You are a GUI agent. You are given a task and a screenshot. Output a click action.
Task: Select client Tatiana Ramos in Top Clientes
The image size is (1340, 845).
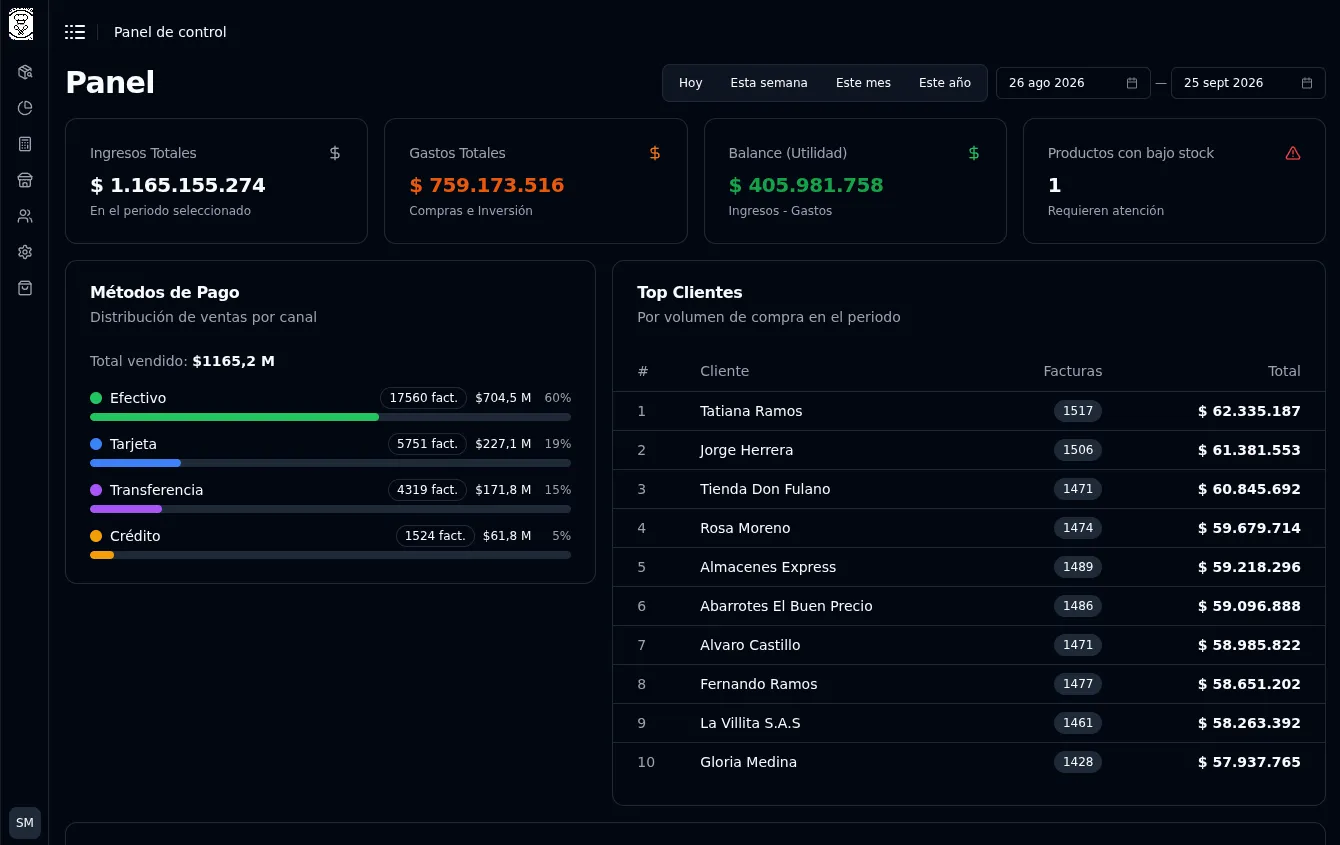click(x=751, y=411)
